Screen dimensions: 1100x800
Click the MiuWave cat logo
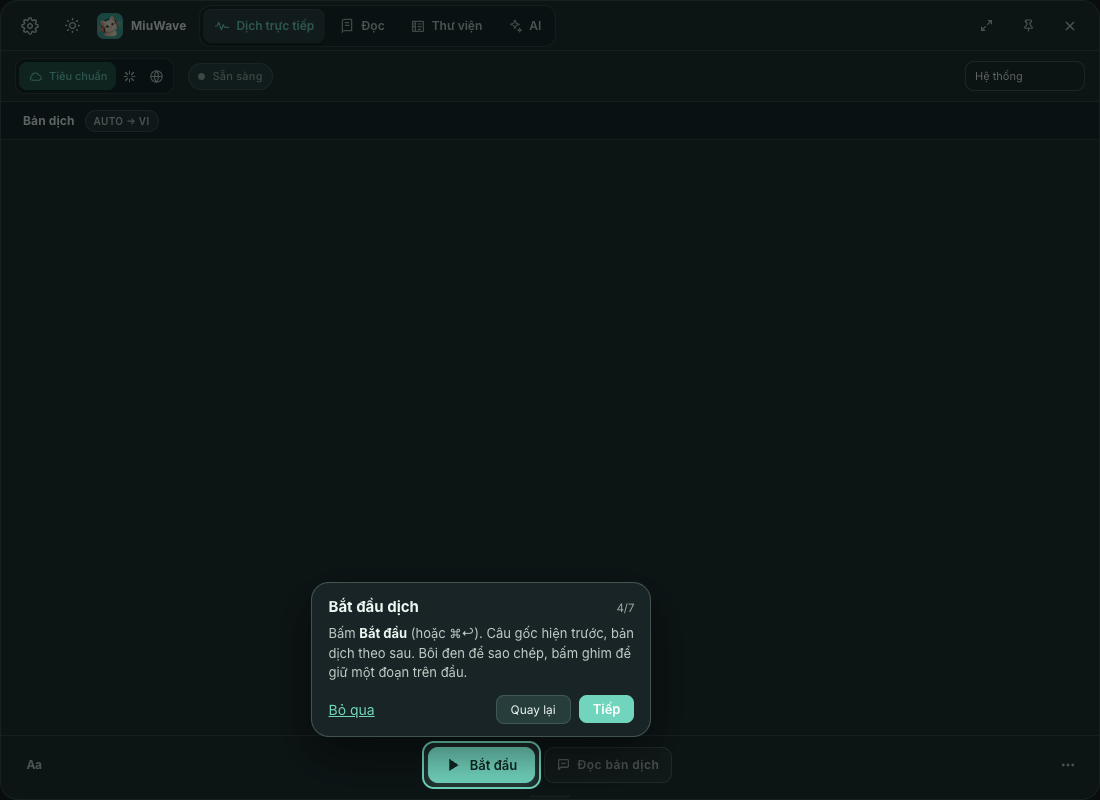[110, 26]
